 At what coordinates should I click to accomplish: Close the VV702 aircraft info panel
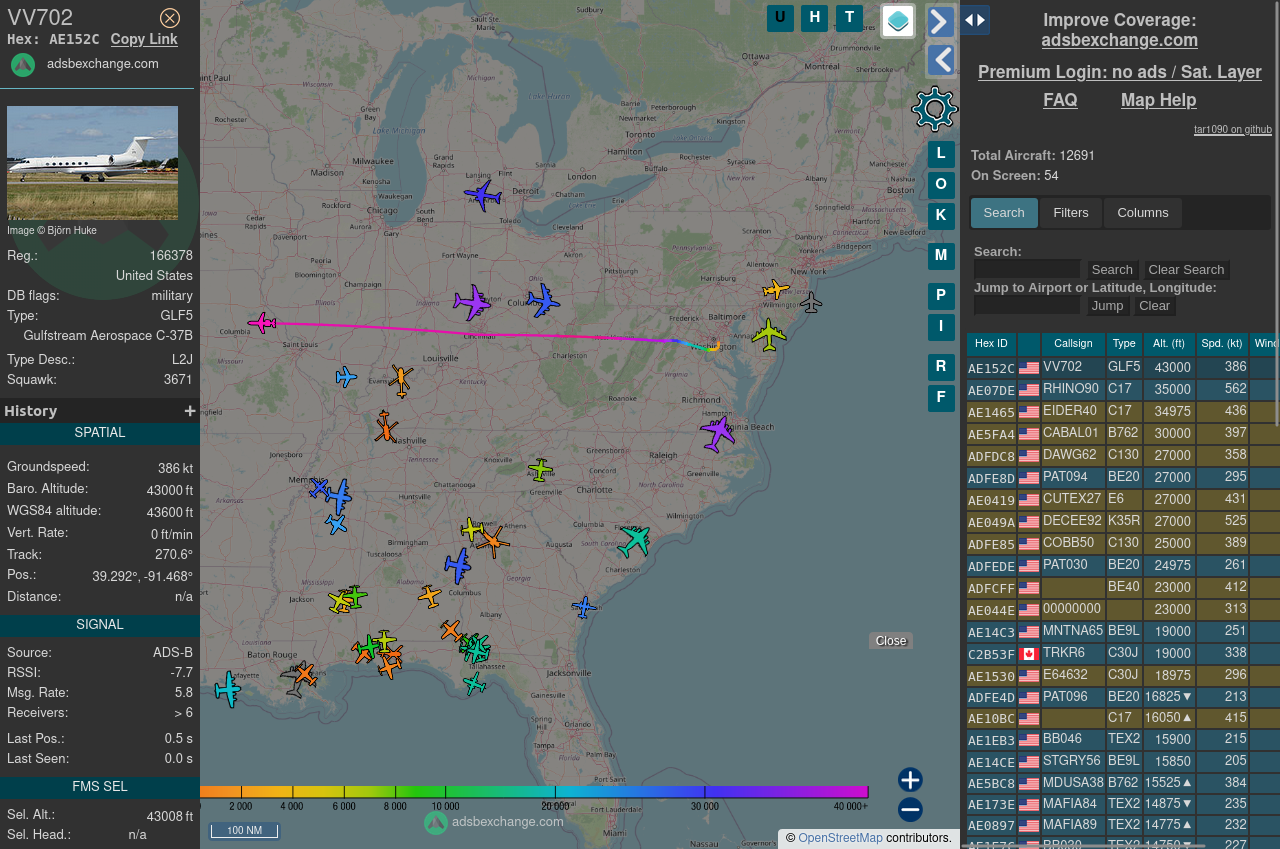(170, 18)
